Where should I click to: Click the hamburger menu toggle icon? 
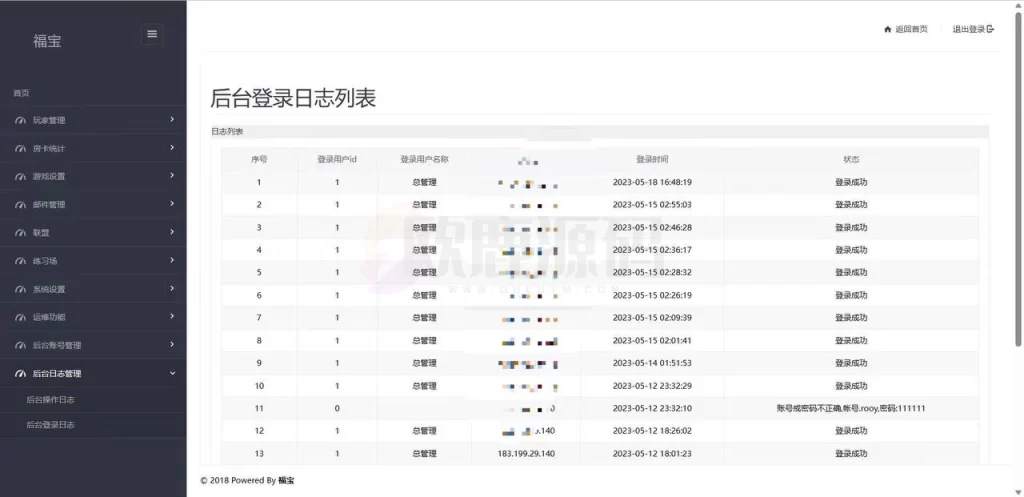(x=152, y=34)
